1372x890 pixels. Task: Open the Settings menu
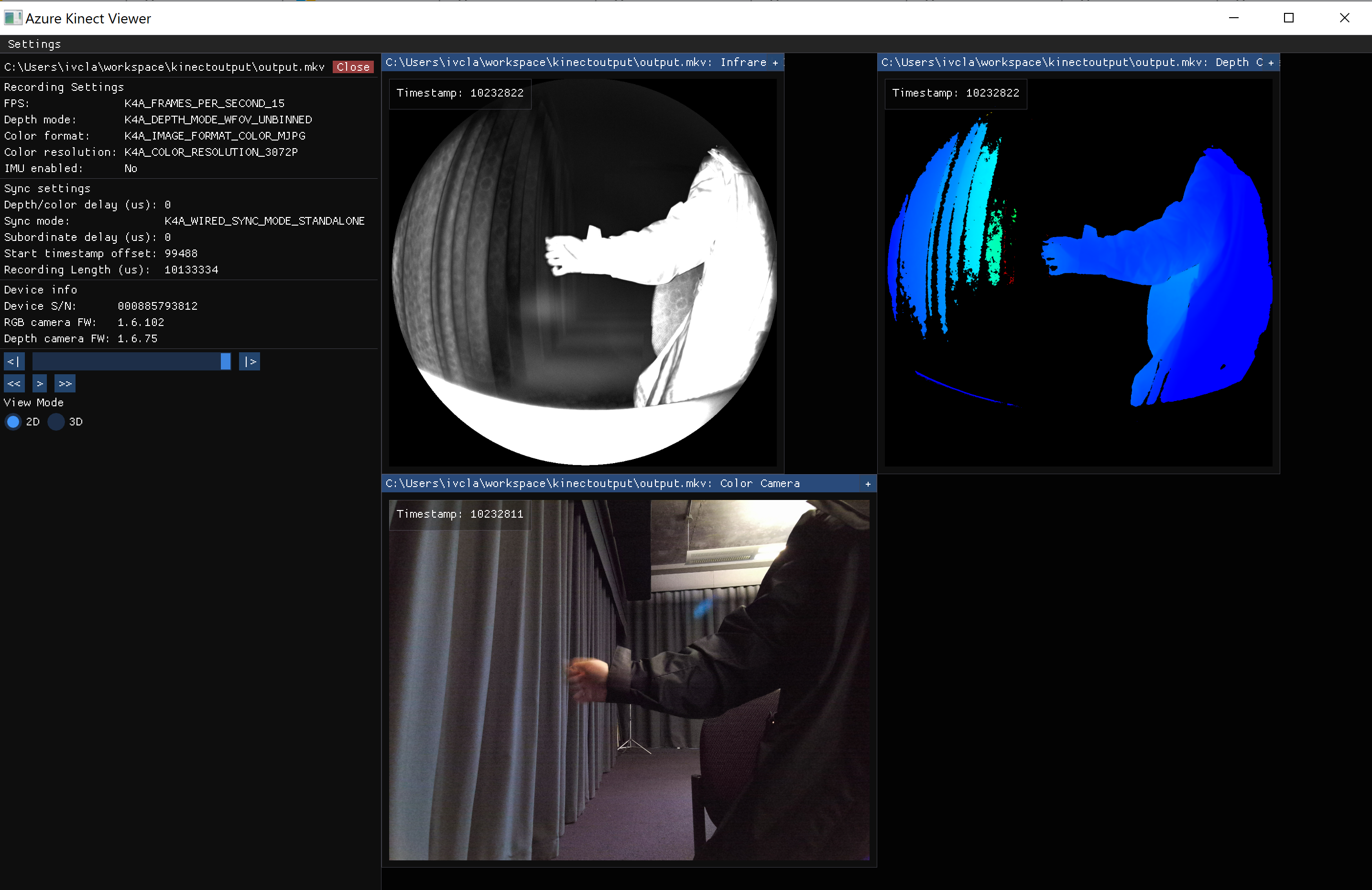point(33,44)
